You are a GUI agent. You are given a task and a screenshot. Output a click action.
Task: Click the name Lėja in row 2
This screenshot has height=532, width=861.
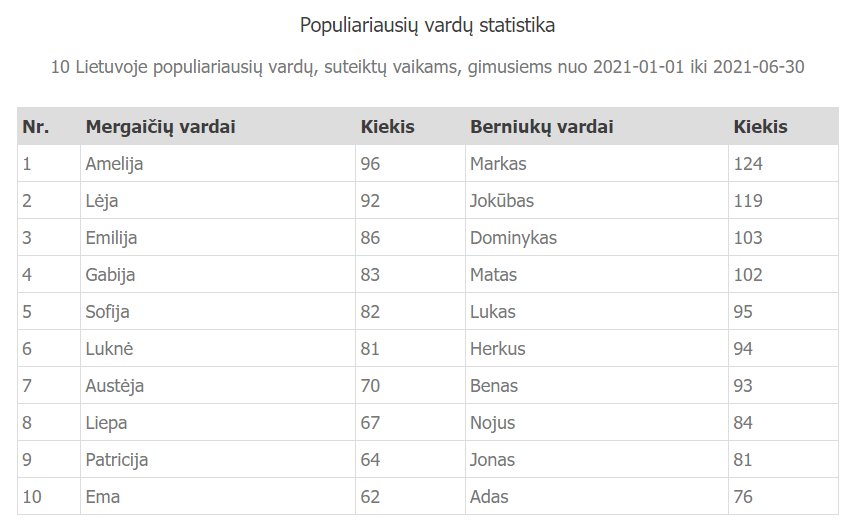point(102,201)
